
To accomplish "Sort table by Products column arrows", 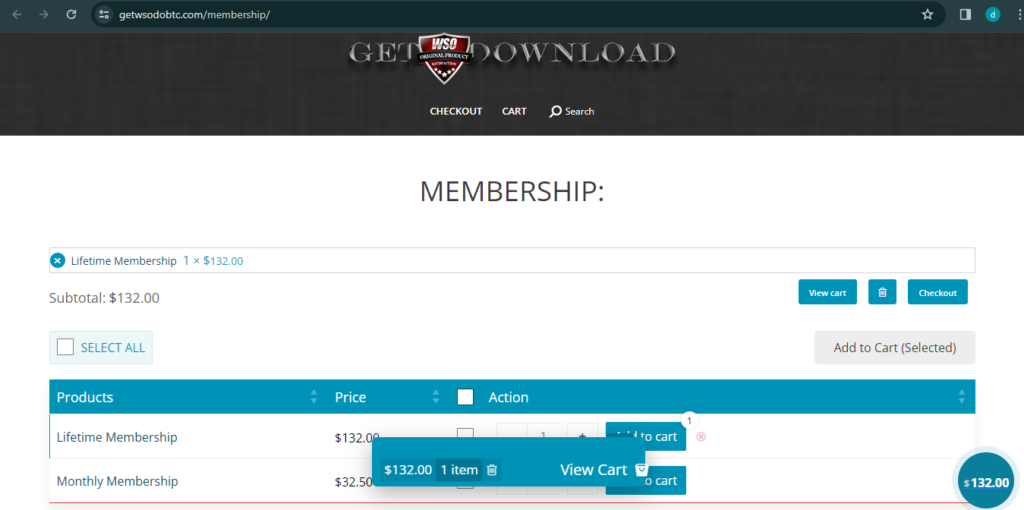I will tap(314, 397).
